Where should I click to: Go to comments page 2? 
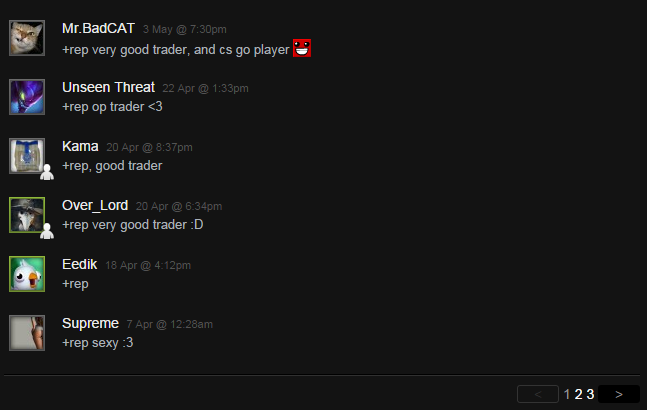tap(579, 394)
